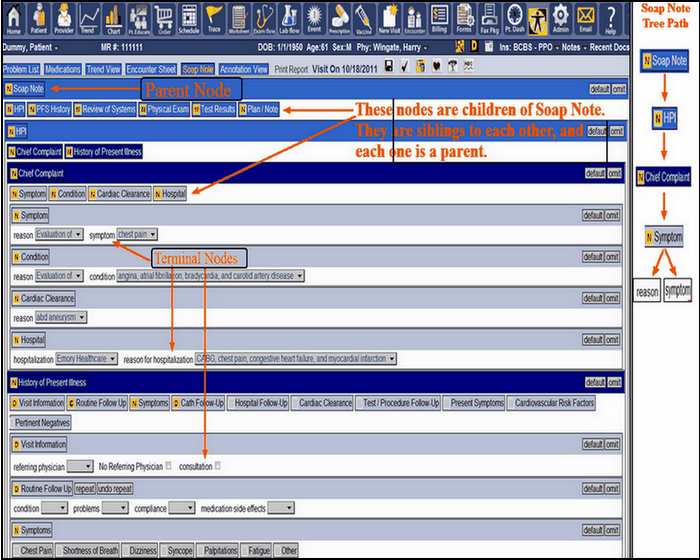Click the undo repeat button
The width and height of the screenshot is (700, 560).
(x=115, y=489)
